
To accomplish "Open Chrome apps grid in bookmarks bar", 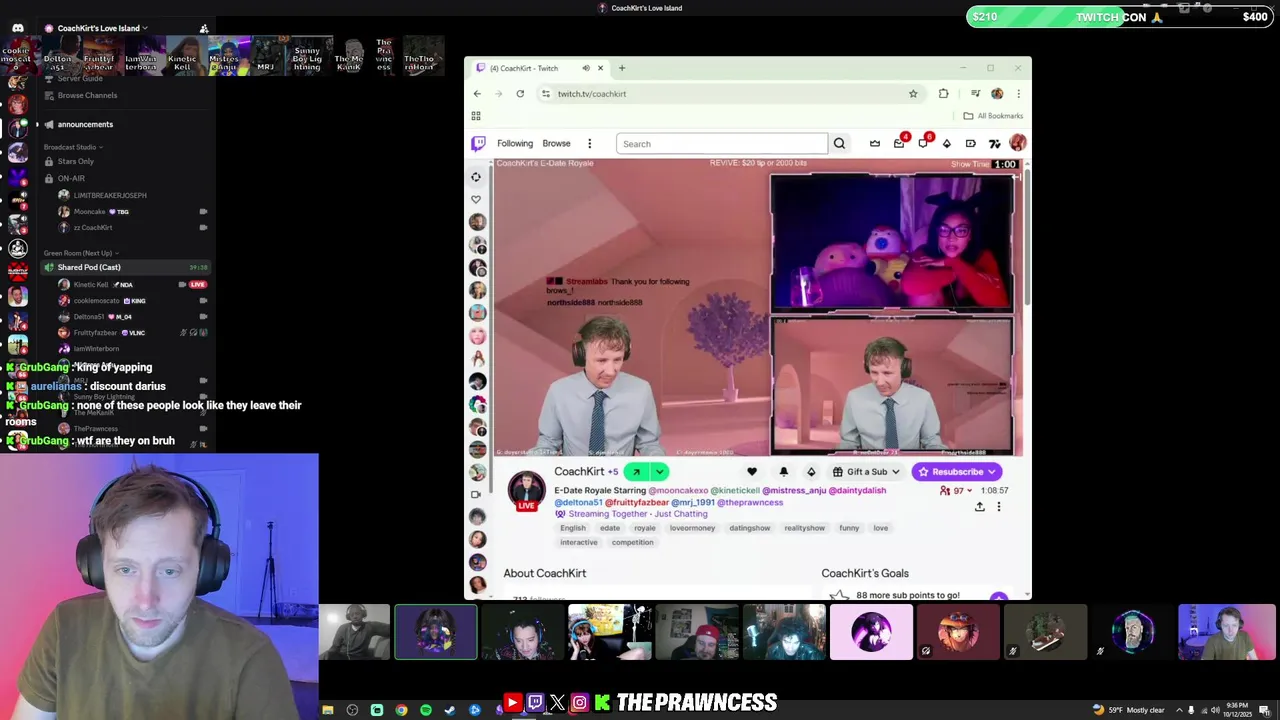I will [x=476, y=116].
